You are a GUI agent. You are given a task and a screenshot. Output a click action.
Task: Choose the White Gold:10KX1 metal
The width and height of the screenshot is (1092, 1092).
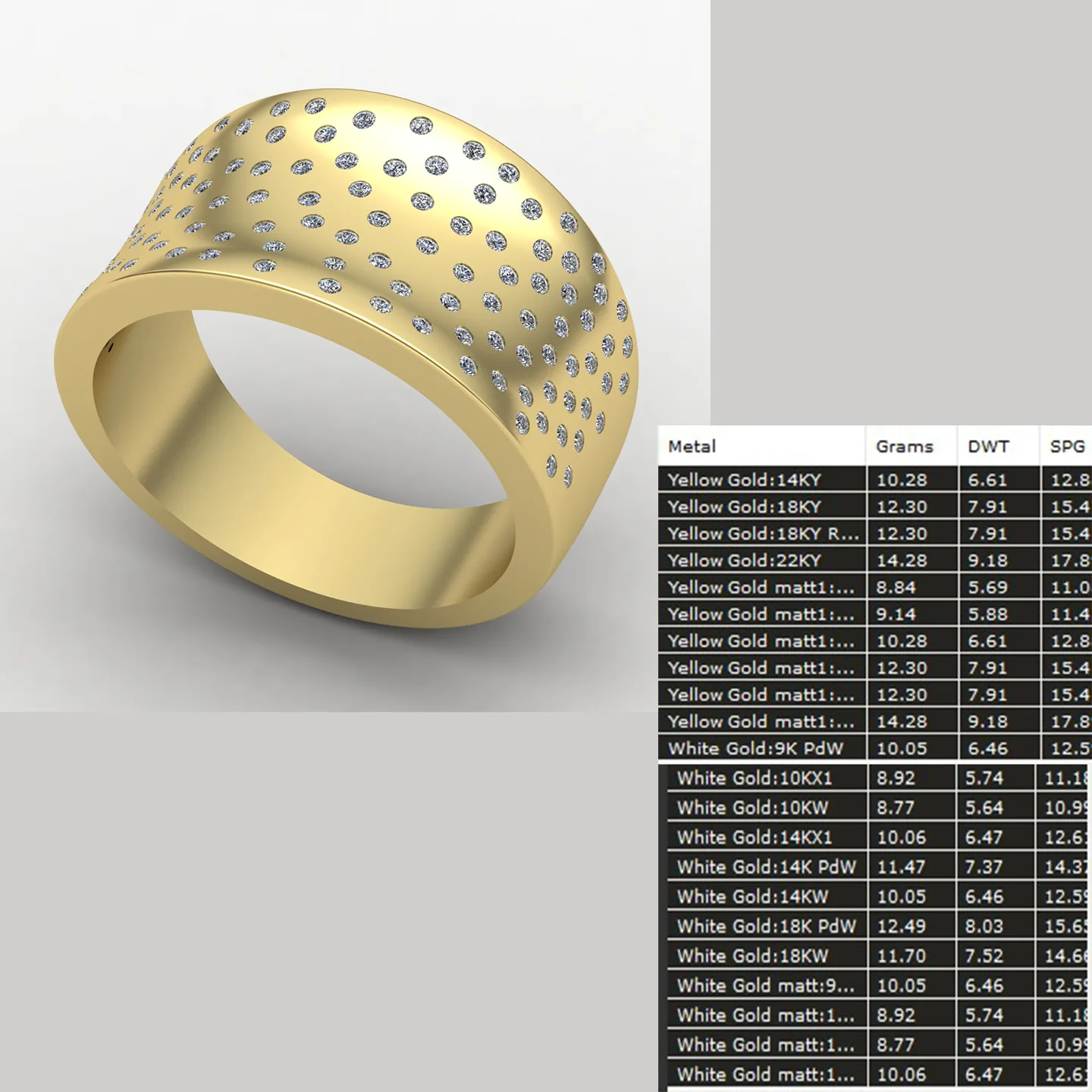[755, 778]
